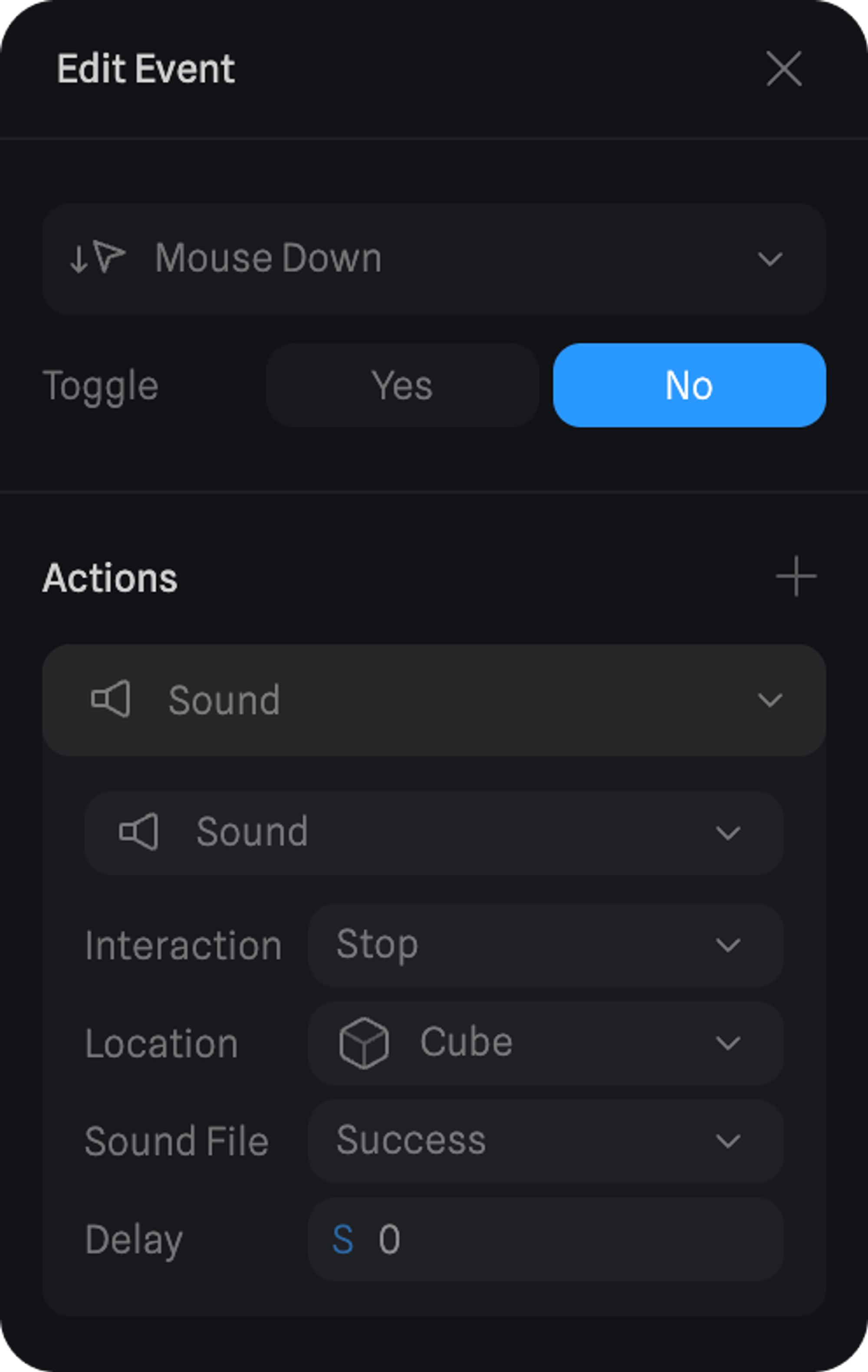Open the Location Cube dropdown

click(x=546, y=1043)
